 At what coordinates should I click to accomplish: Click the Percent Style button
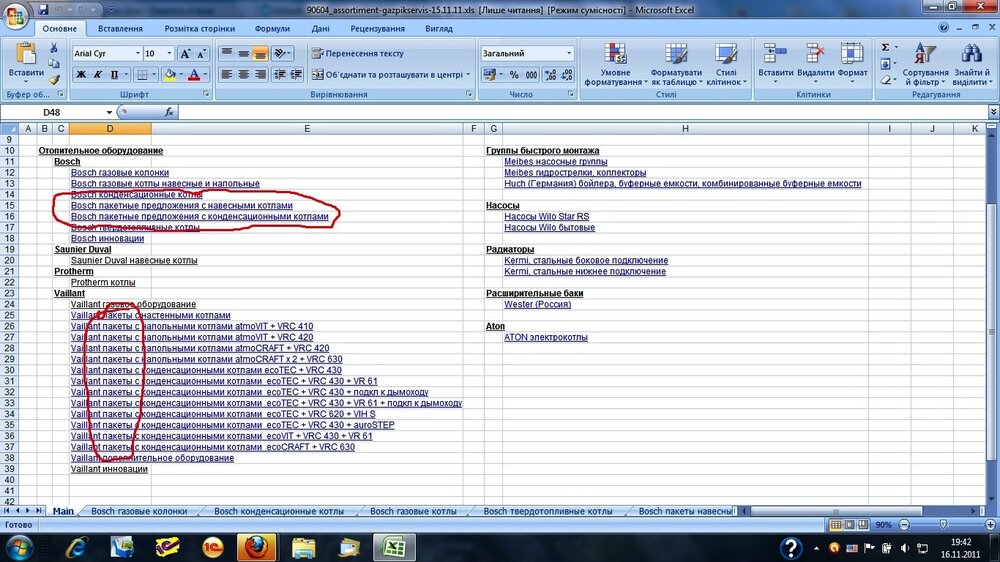pyautogui.click(x=514, y=75)
